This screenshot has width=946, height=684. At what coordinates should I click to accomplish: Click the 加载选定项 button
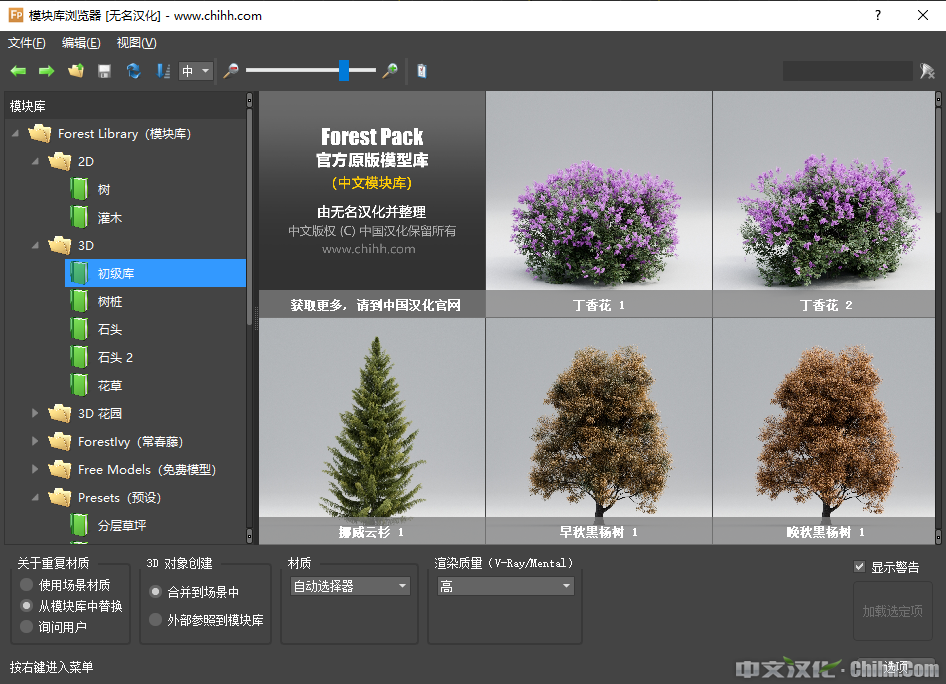892,611
